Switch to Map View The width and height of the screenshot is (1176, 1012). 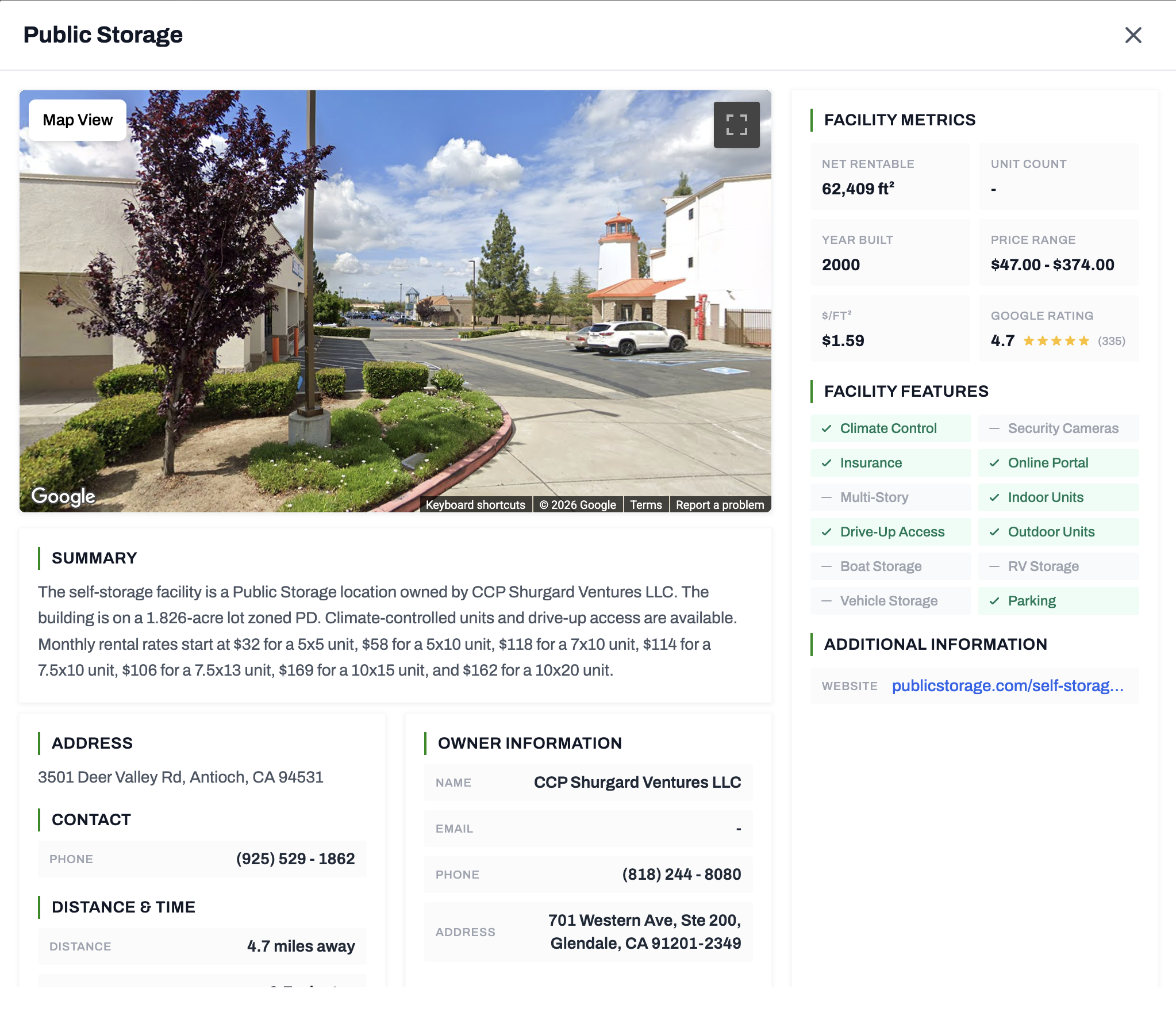78,120
